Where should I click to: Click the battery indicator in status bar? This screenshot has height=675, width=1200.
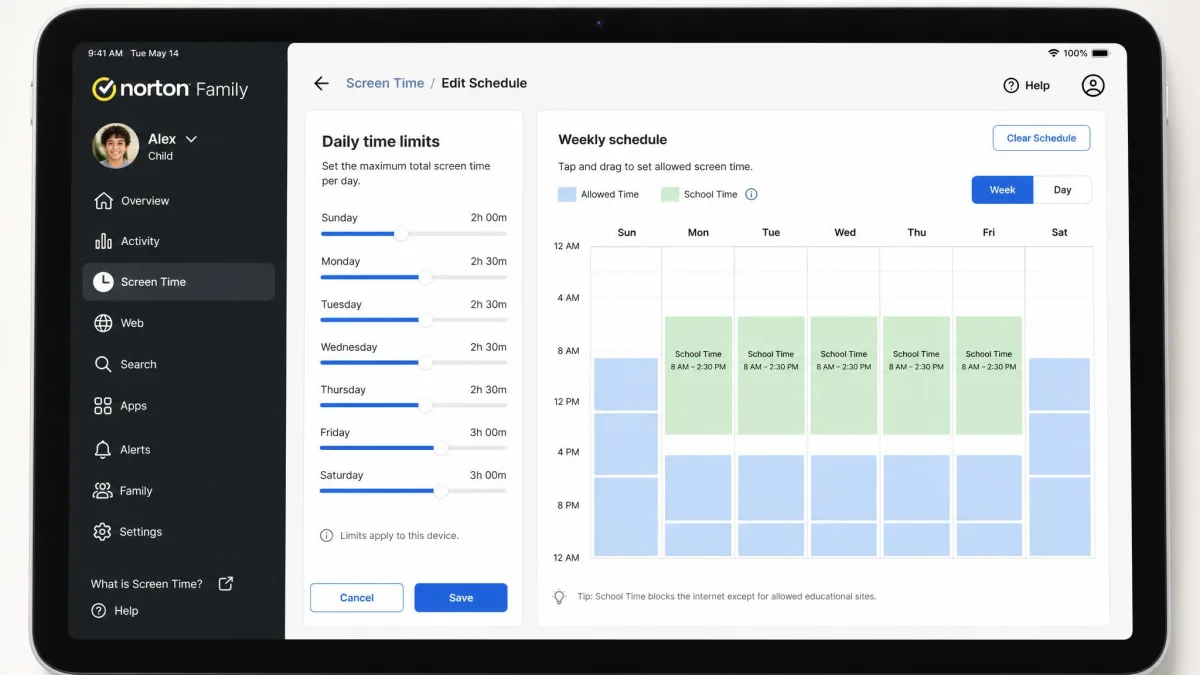pos(1101,53)
